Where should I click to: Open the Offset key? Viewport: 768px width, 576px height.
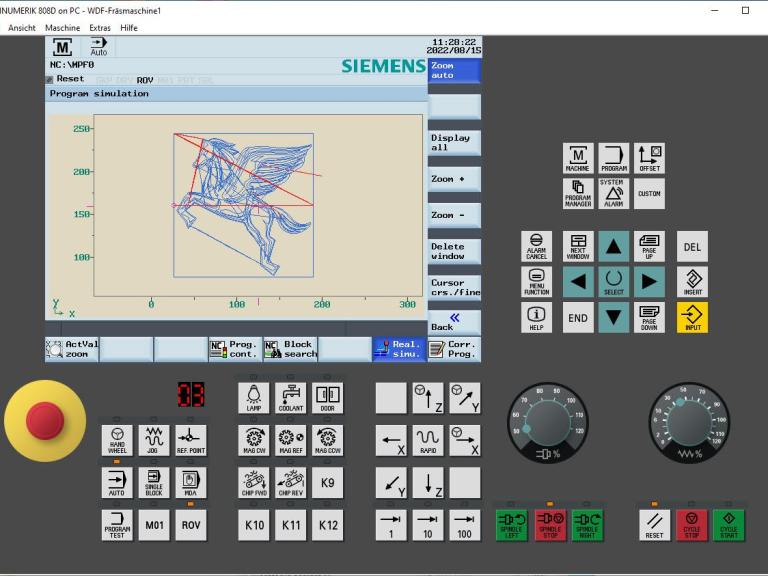coord(649,158)
